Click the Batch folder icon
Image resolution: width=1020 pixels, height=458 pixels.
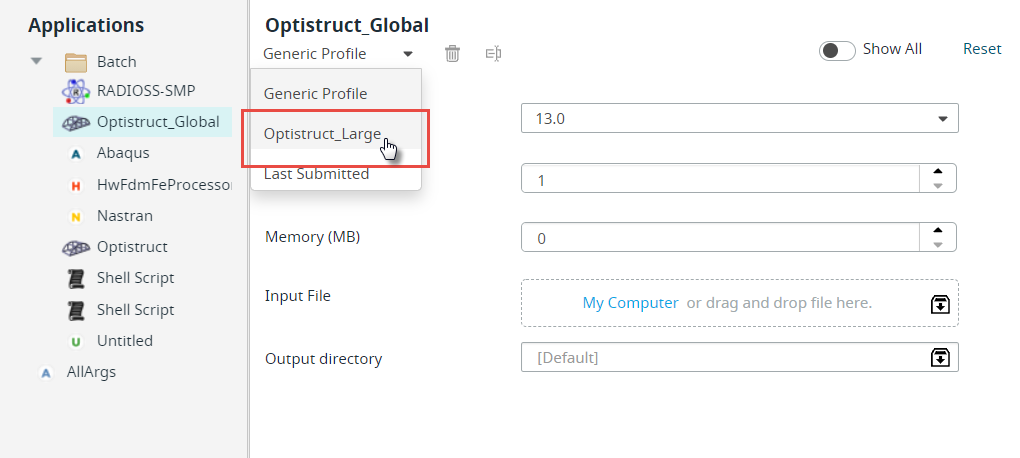(x=75, y=62)
